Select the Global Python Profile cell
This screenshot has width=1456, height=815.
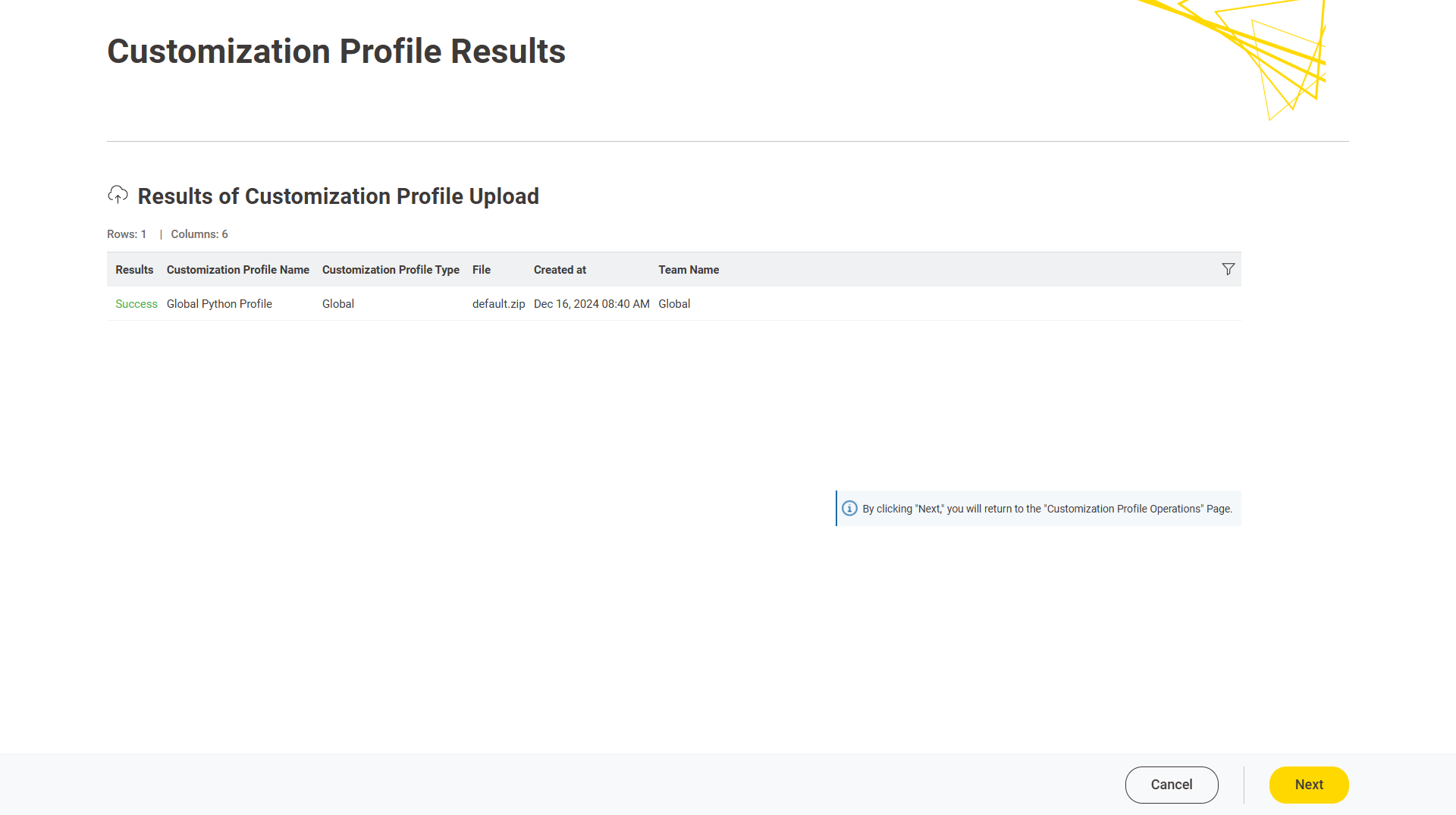pyautogui.click(x=219, y=304)
